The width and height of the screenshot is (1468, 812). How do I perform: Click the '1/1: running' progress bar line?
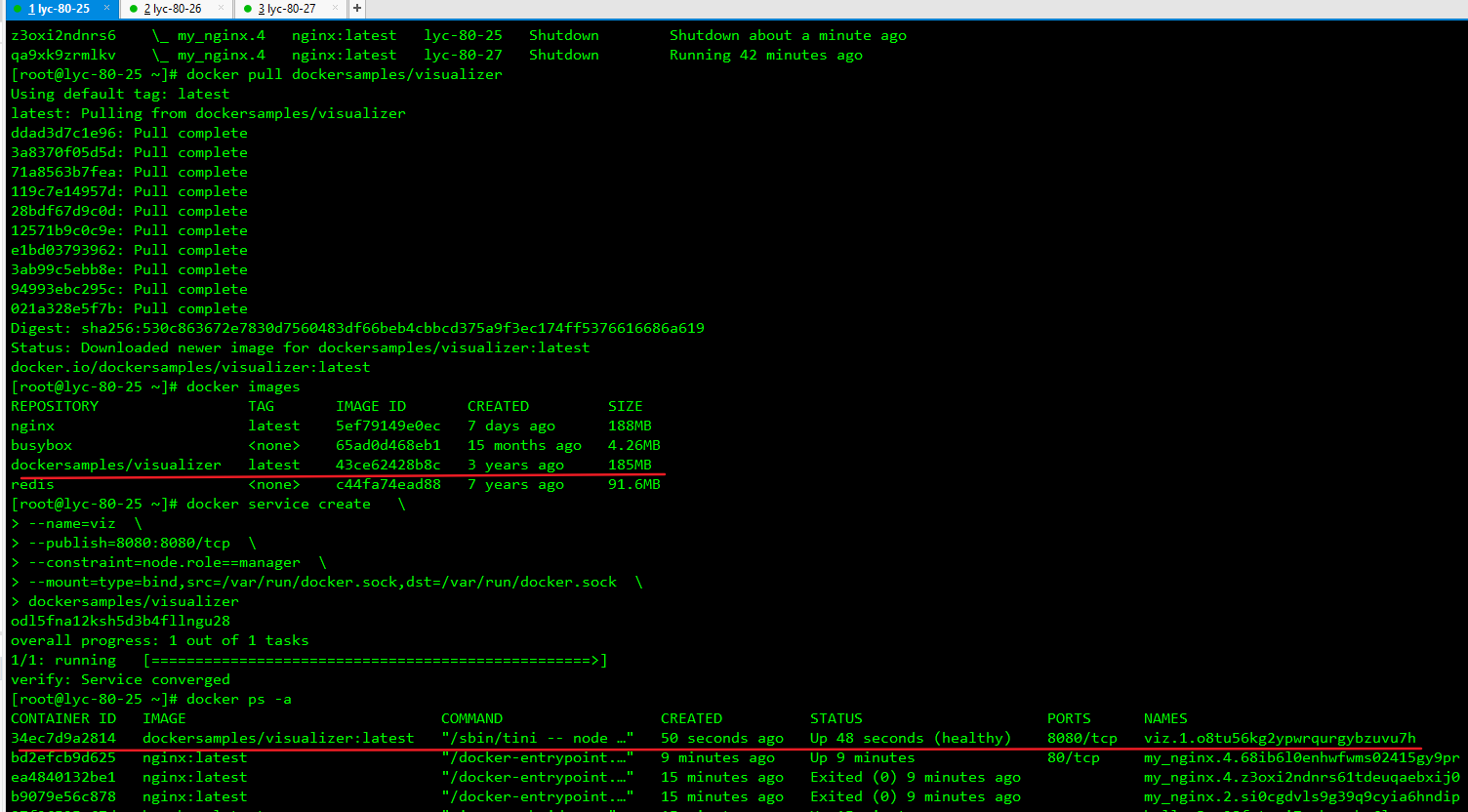click(x=309, y=660)
